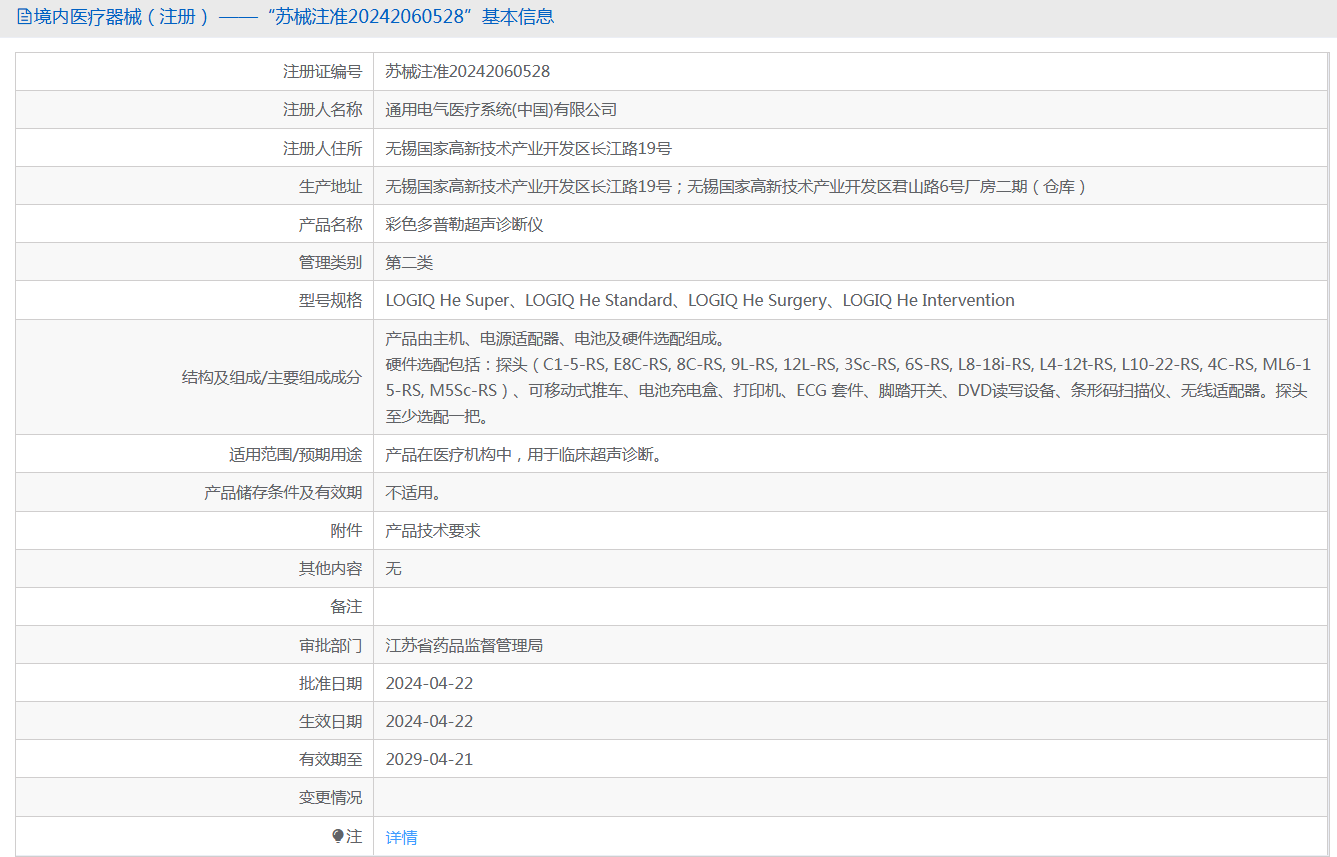This screenshot has height=857, width=1337.
Task: Select the 管理类别 row label
Action: click(330, 262)
